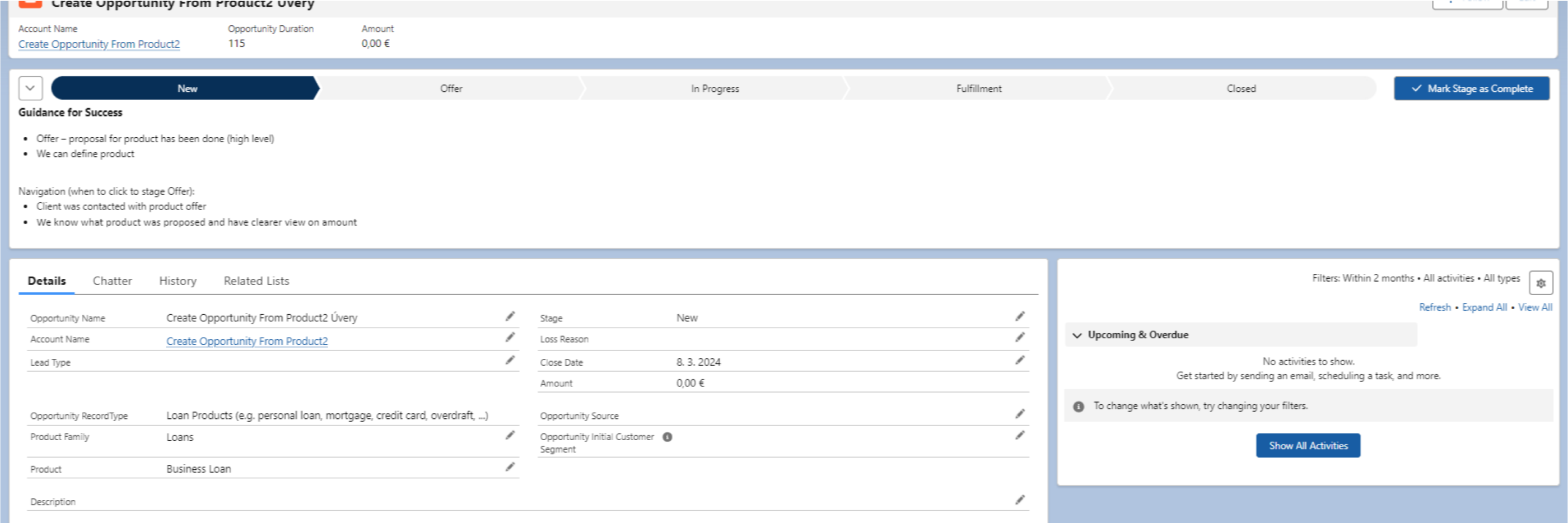The image size is (1568, 523).
Task: Click info icon next to Opportunity Initial Customer Segment
Action: [667, 437]
